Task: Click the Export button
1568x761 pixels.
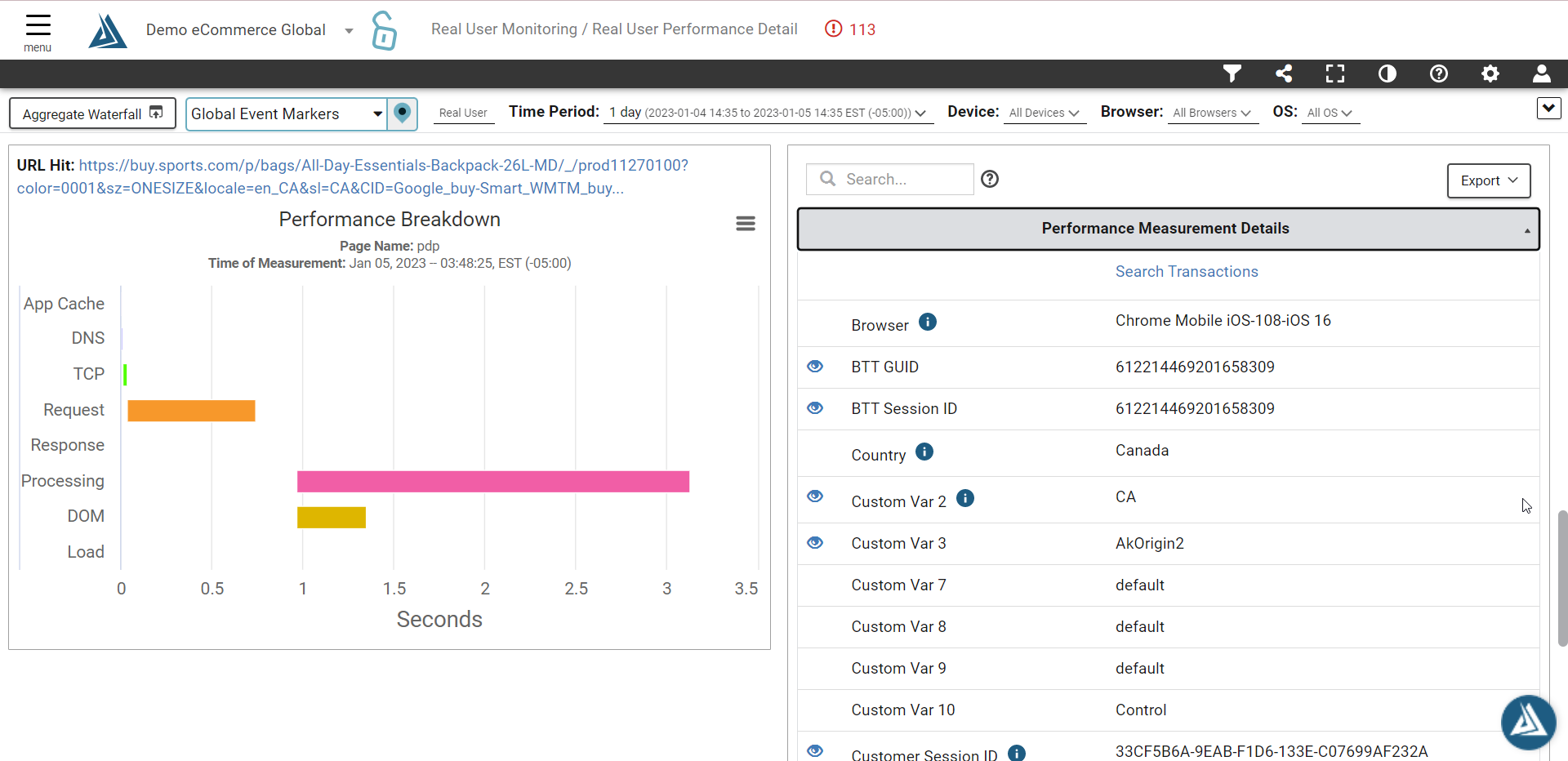Action: click(1489, 180)
